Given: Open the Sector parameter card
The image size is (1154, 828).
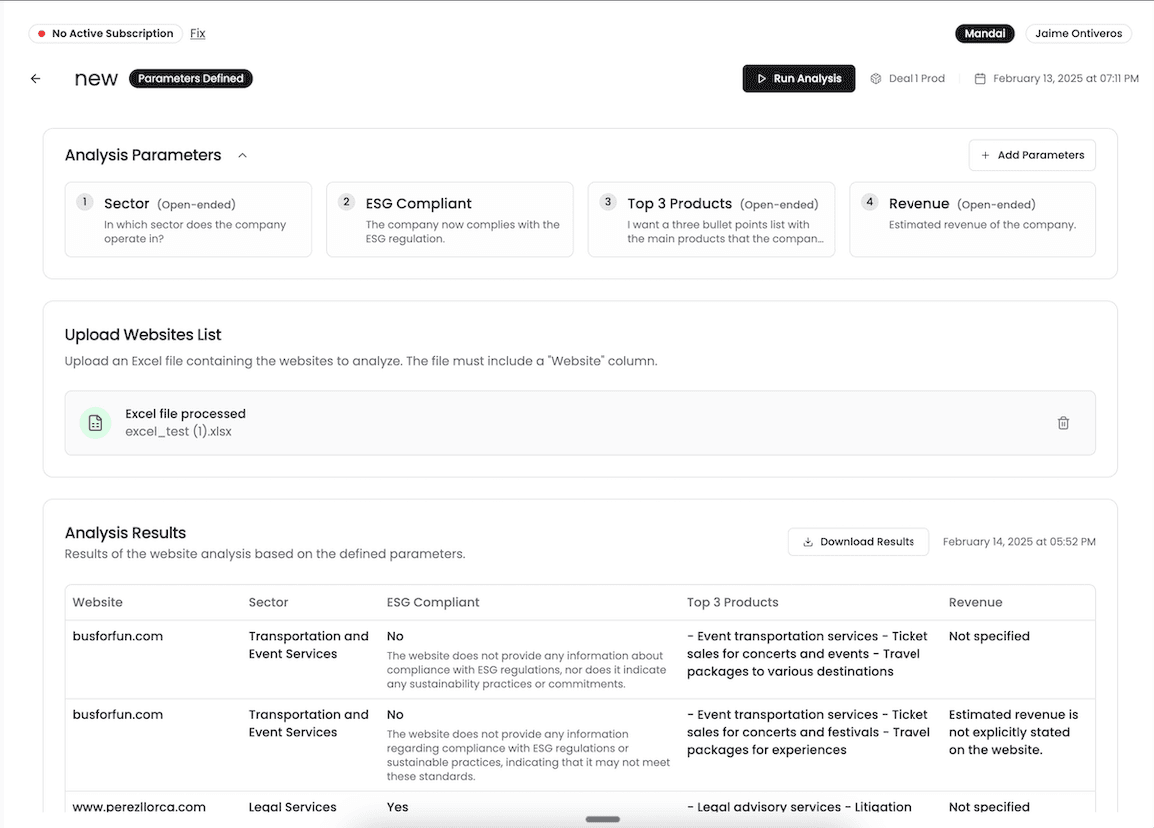Looking at the screenshot, I should coord(188,219).
